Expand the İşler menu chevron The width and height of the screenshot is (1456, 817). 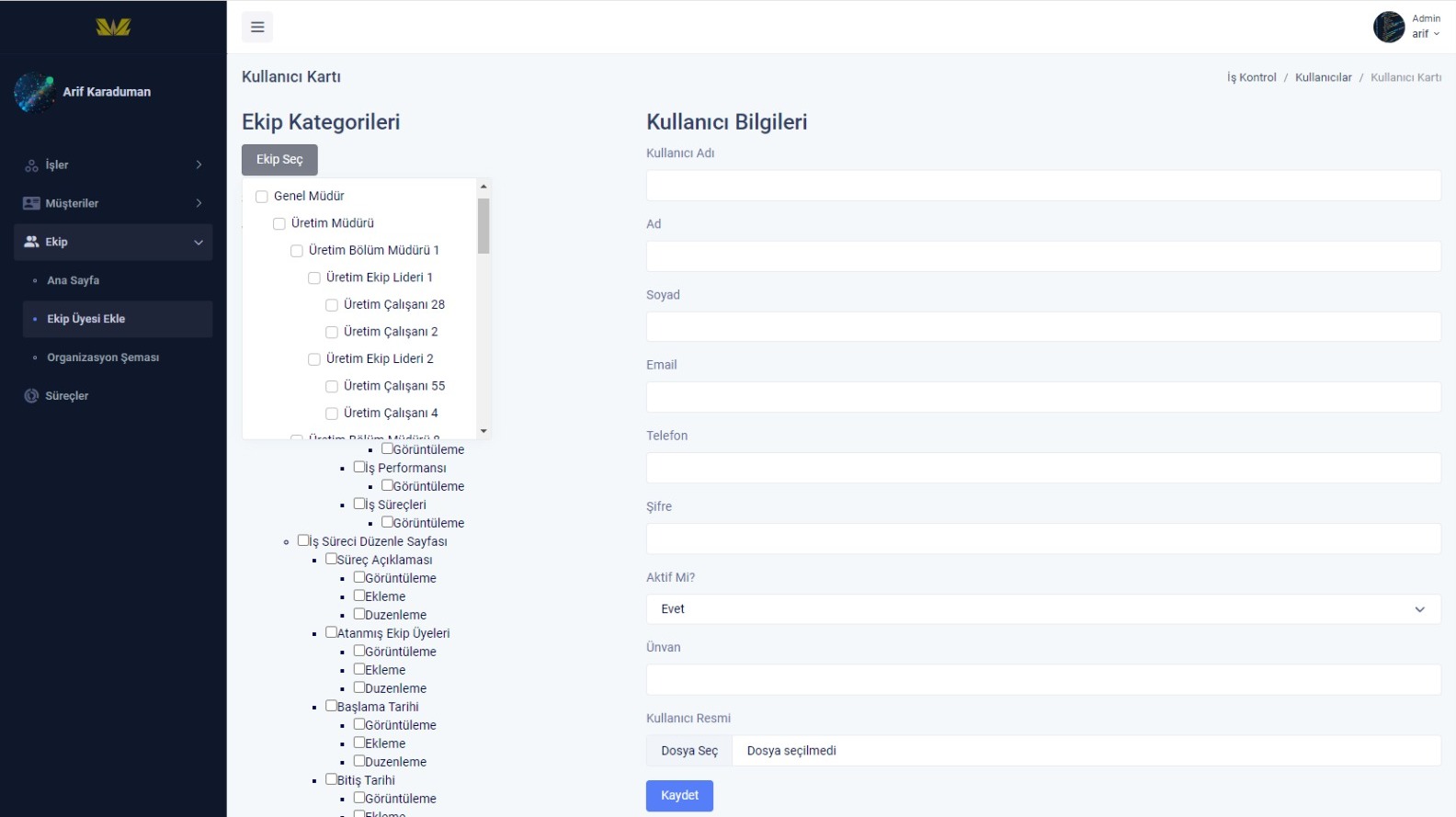coord(199,165)
